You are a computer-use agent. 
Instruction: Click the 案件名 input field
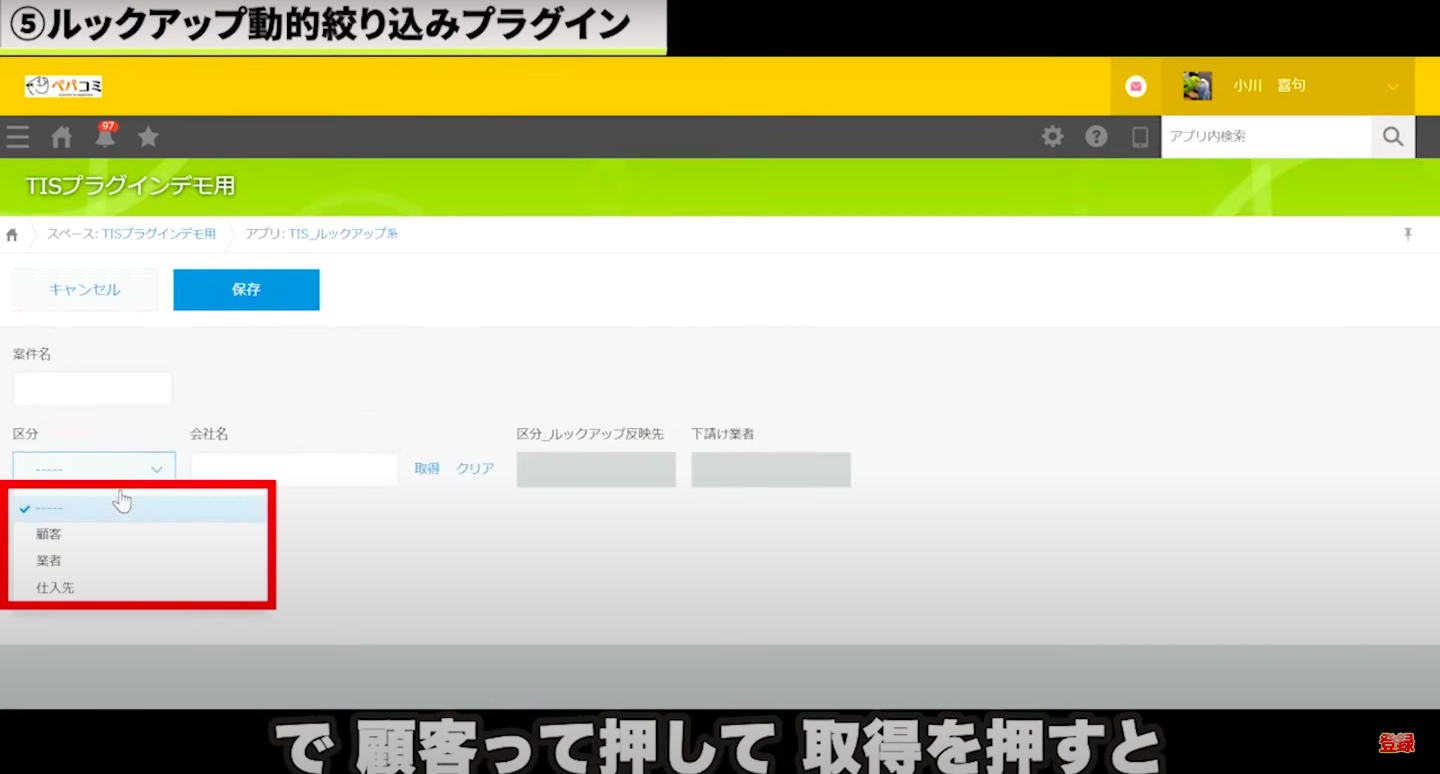coord(92,388)
